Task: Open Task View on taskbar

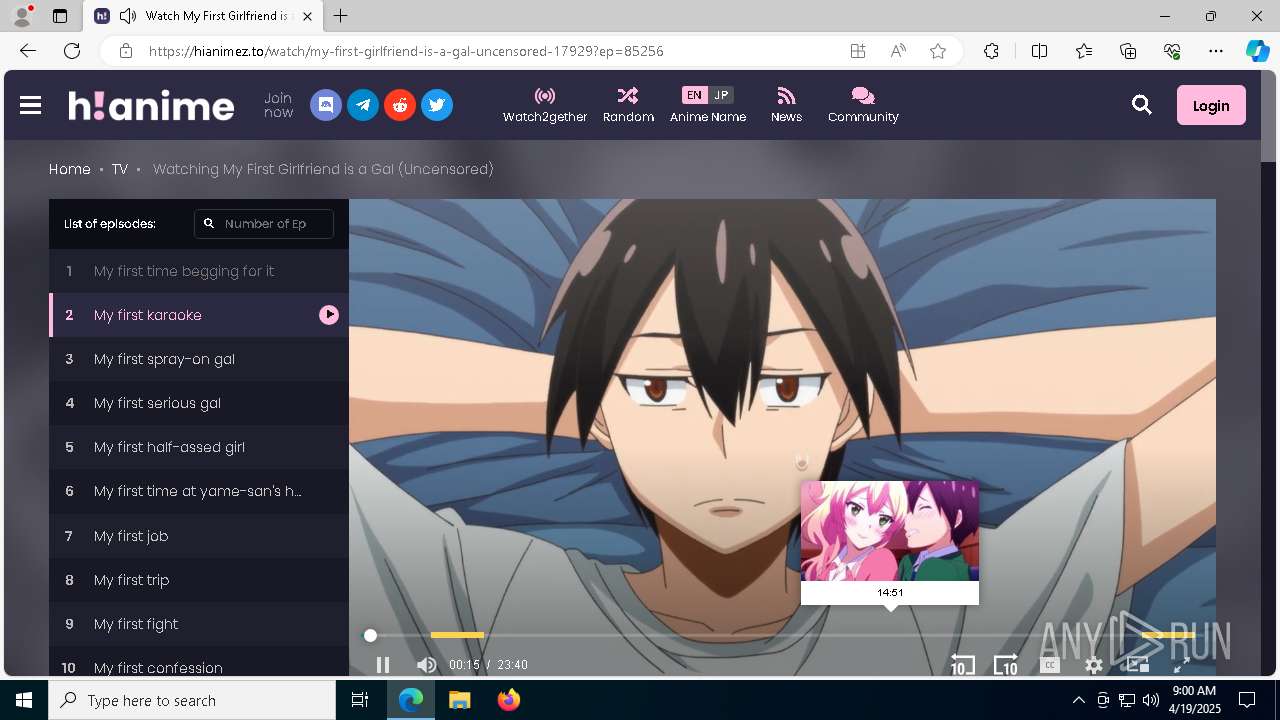Action: tap(360, 700)
